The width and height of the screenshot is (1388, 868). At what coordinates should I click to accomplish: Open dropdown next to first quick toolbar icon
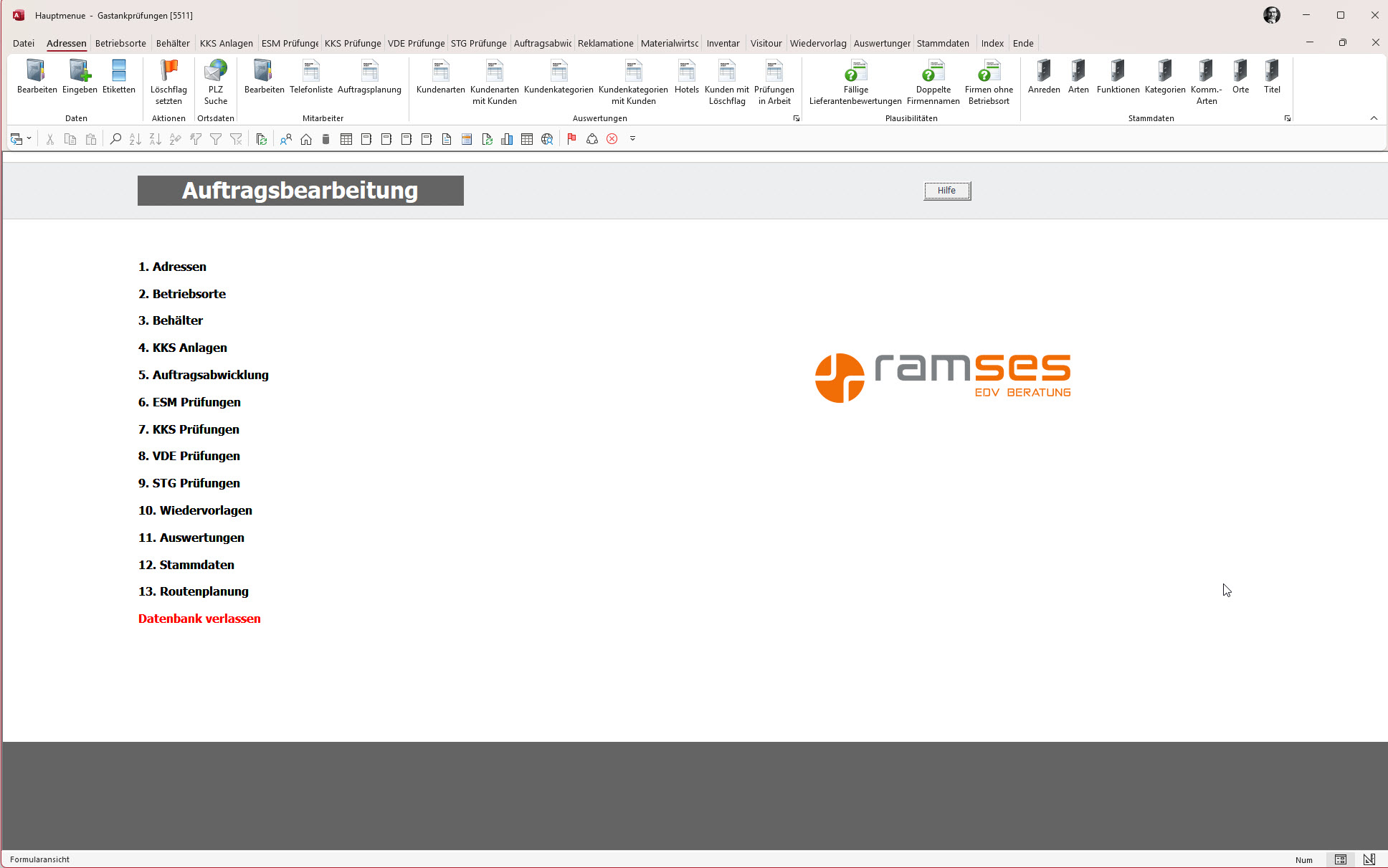pyautogui.click(x=29, y=138)
